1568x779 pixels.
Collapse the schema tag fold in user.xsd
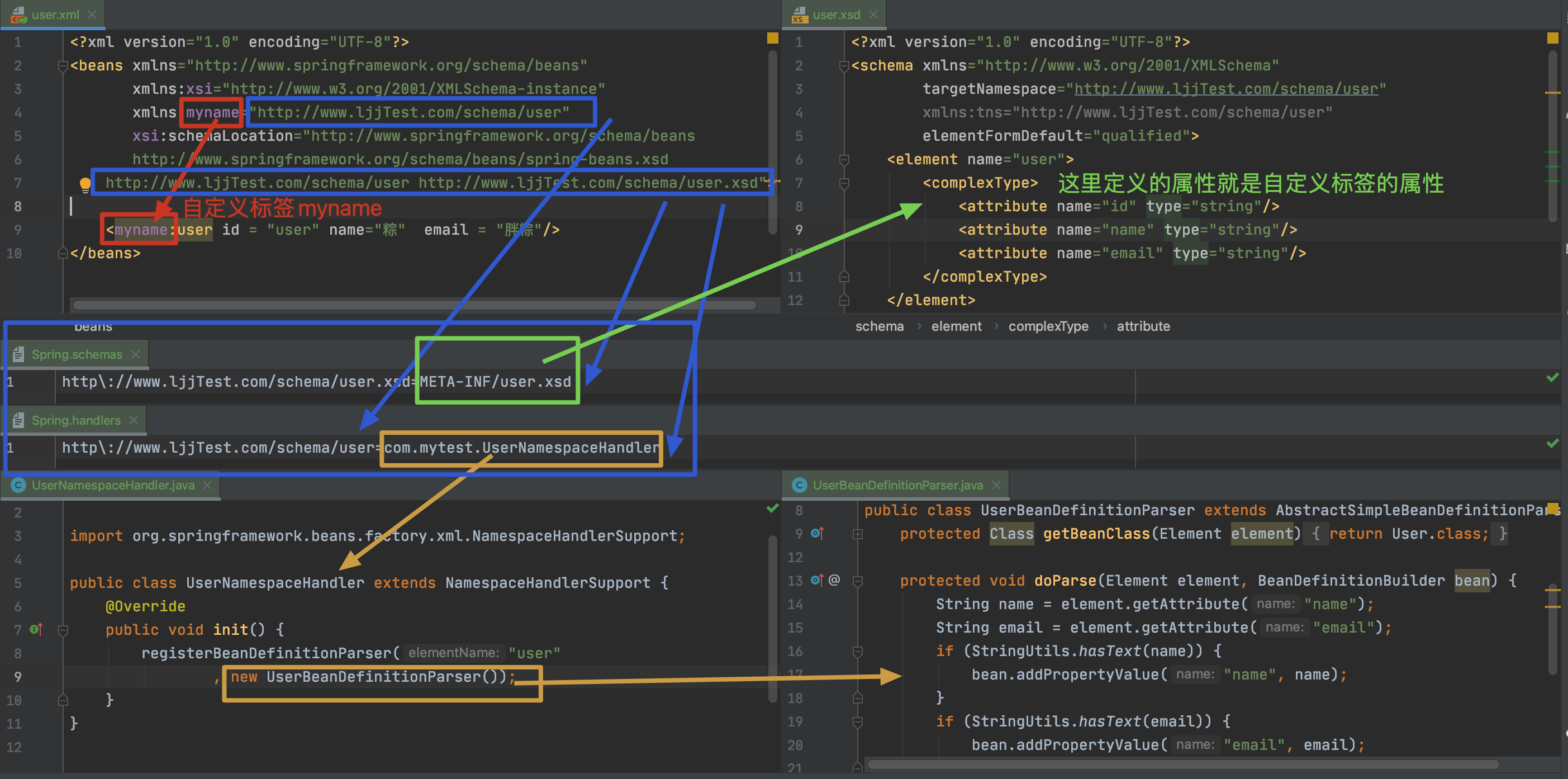tap(844, 66)
